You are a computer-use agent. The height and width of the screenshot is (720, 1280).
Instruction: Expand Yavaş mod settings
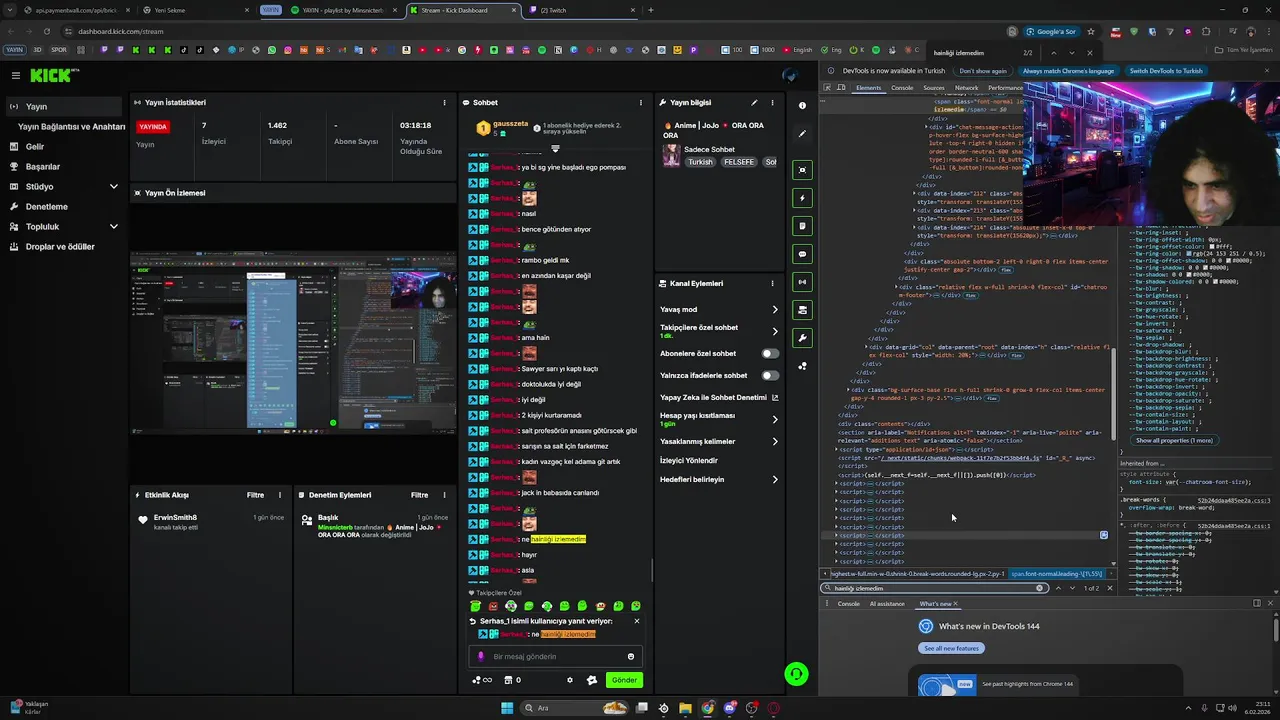point(775,309)
